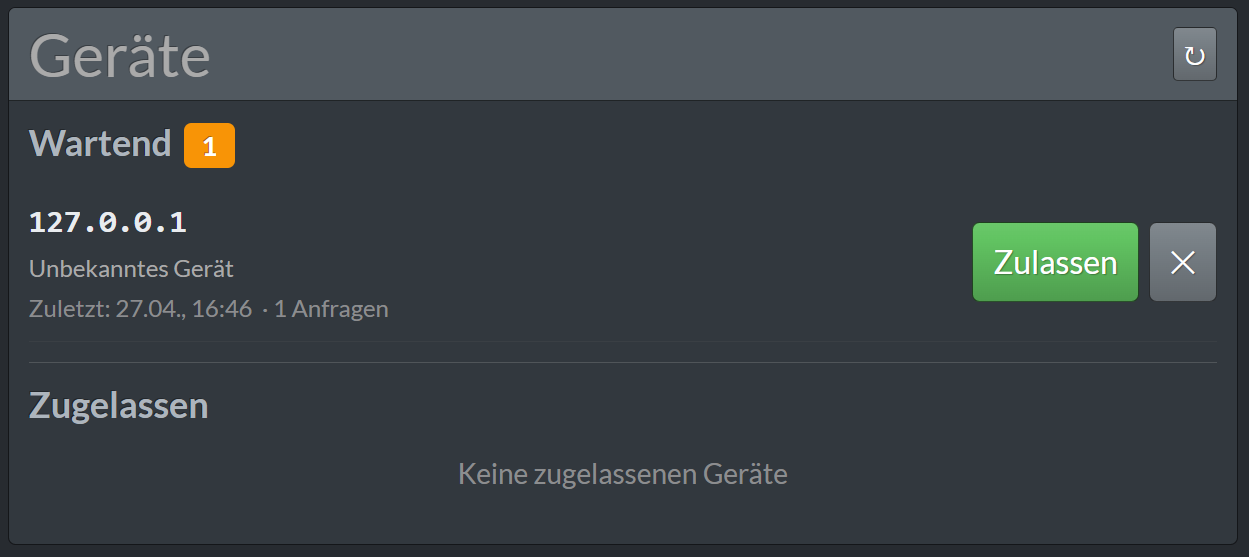Image resolution: width=1249 pixels, height=557 pixels.
Task: Click the blank area below the Zugelassen message
Action: click(x=623, y=518)
